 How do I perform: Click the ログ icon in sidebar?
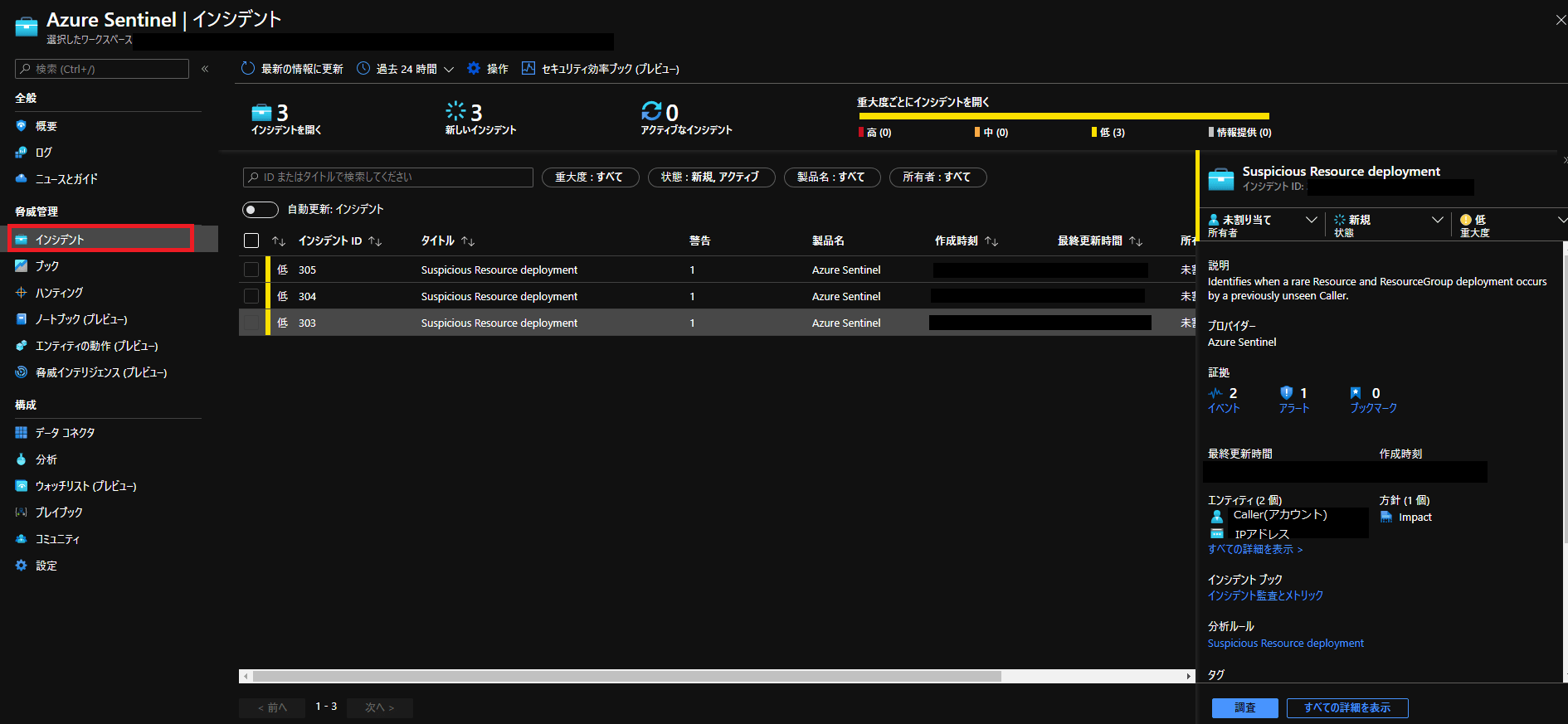click(22, 153)
